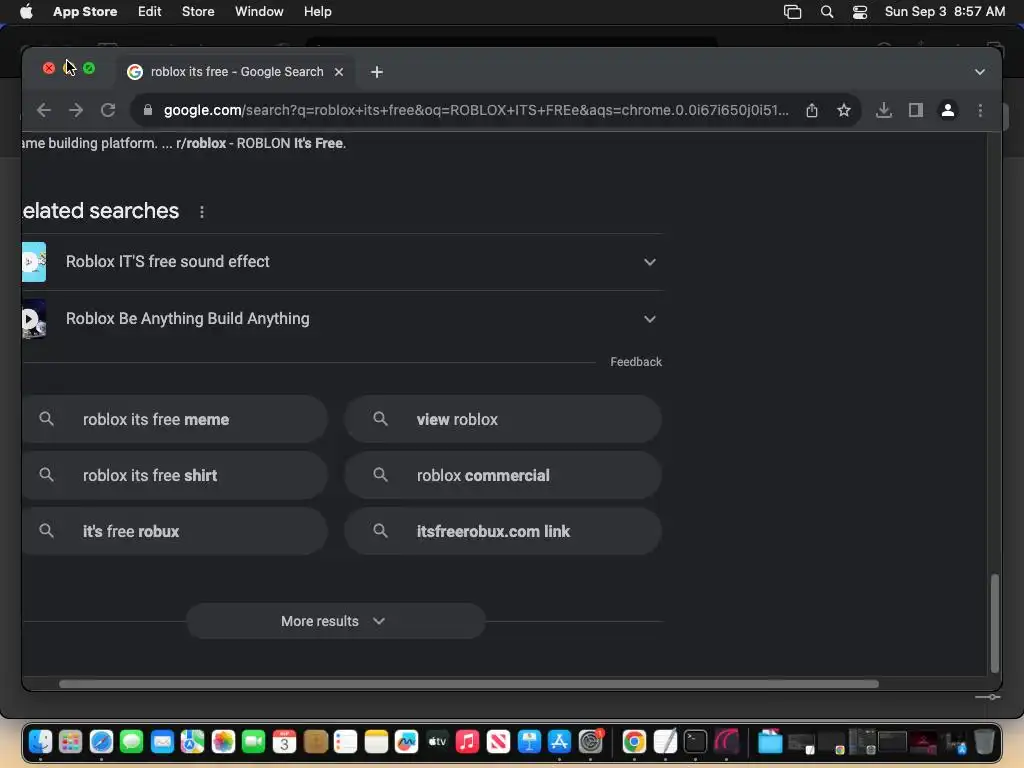The height and width of the screenshot is (768, 1024).
Task: Open Notes from the Dock
Action: [x=376, y=741]
